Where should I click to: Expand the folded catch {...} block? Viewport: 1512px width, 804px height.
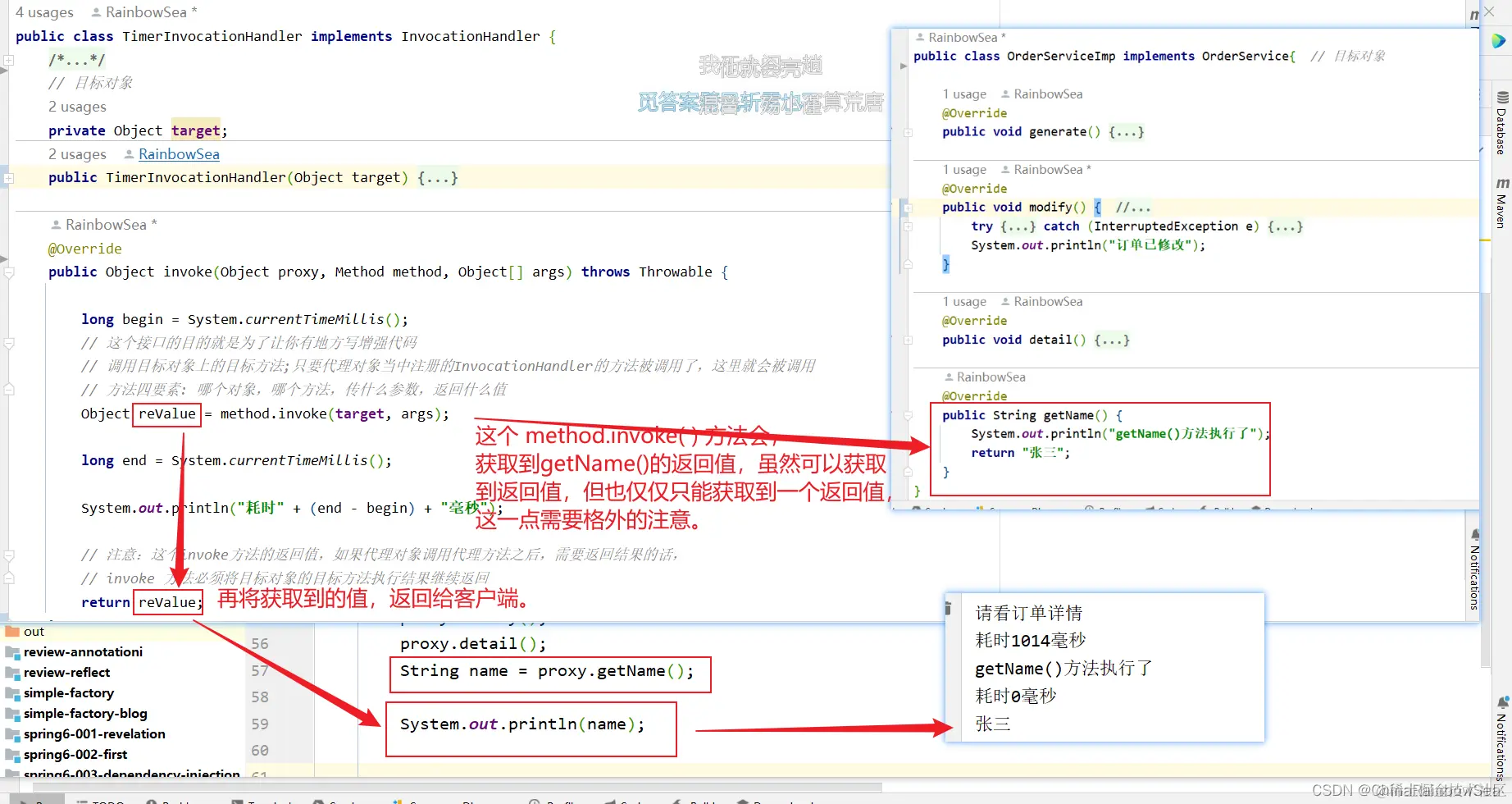tap(1285, 226)
